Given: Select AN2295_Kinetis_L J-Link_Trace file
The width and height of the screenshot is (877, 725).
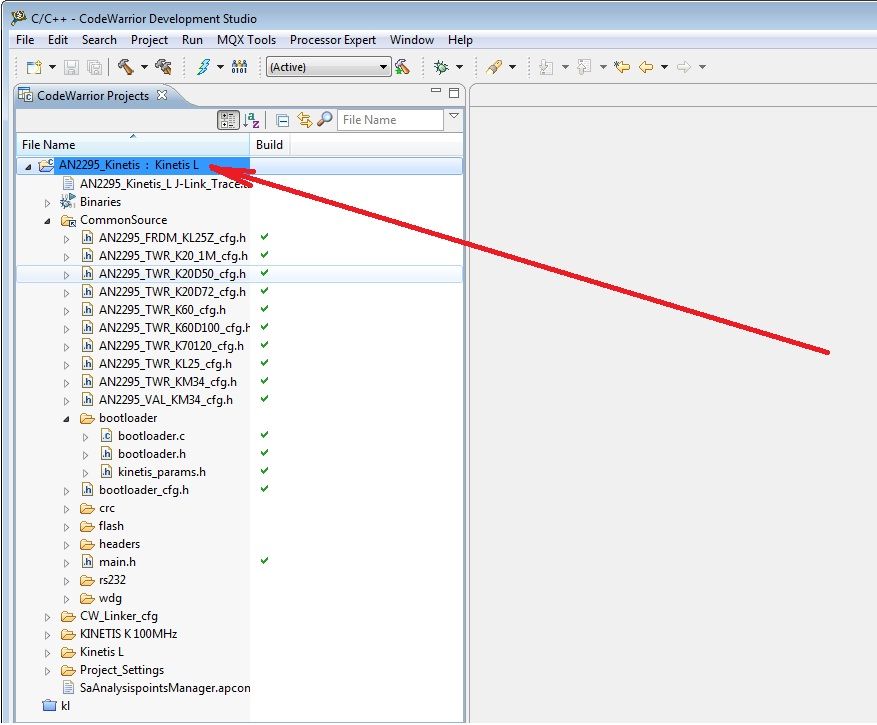Looking at the screenshot, I should coord(164,183).
